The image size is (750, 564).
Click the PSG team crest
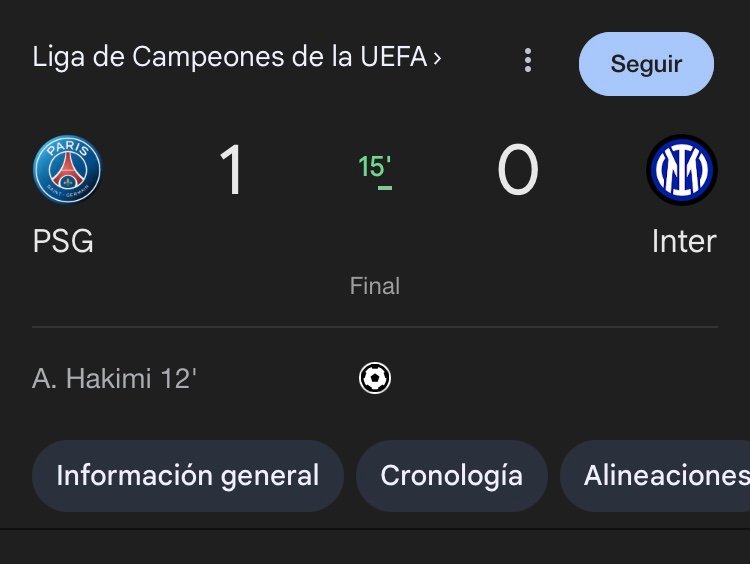[67, 169]
